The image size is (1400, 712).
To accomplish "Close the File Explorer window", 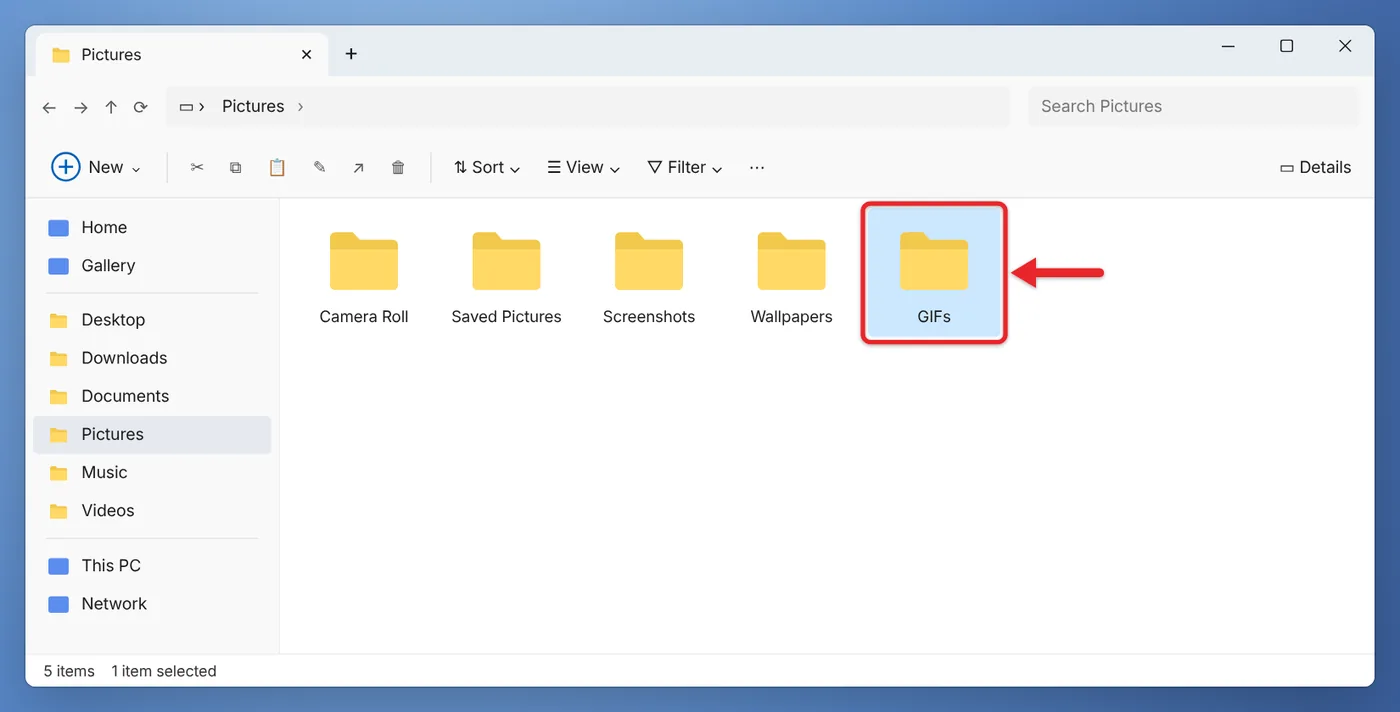I will pyautogui.click(x=1345, y=46).
